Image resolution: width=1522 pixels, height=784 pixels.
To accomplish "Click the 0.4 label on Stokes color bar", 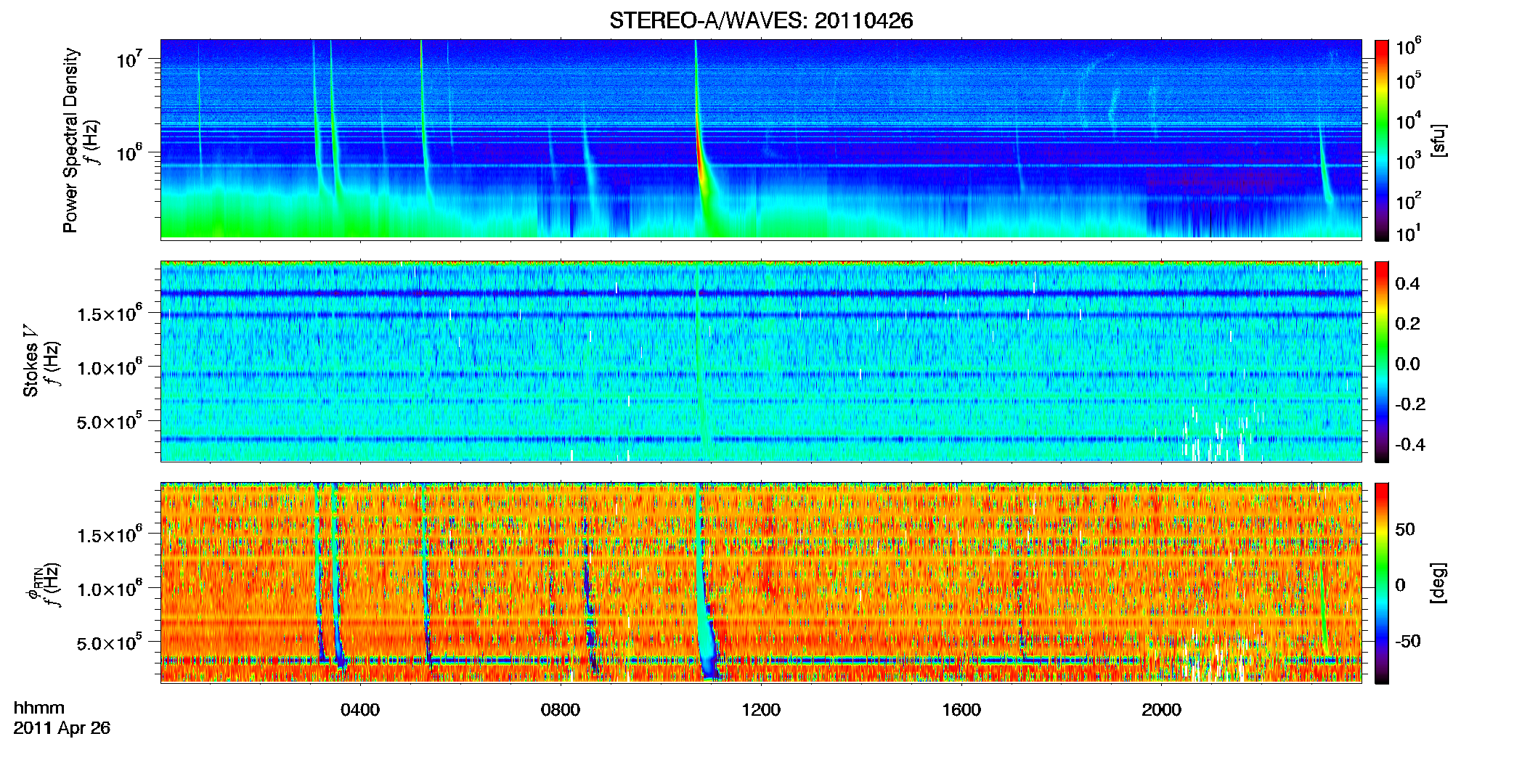I will pos(1407,284).
